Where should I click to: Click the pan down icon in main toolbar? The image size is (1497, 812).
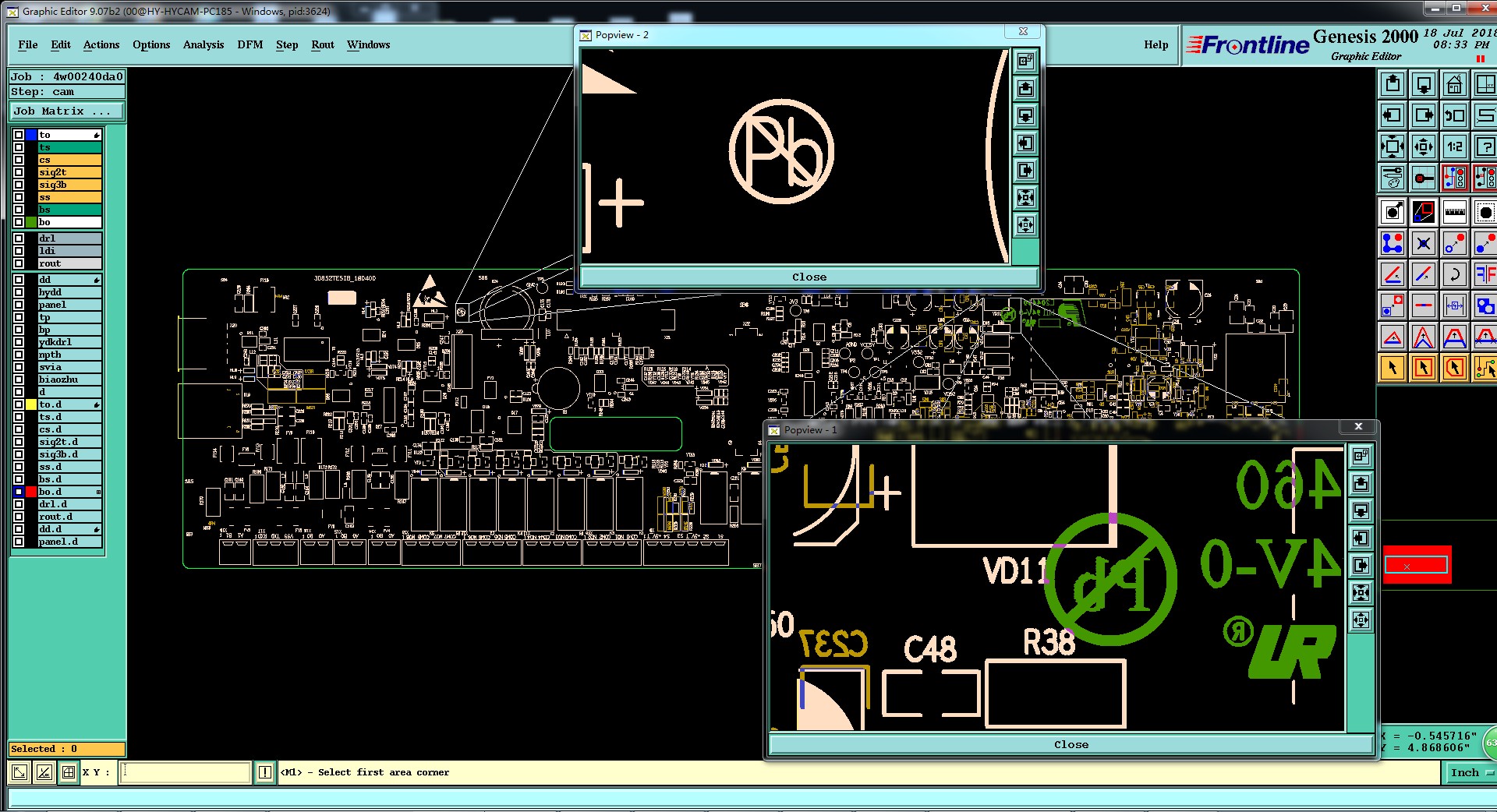point(1424,84)
